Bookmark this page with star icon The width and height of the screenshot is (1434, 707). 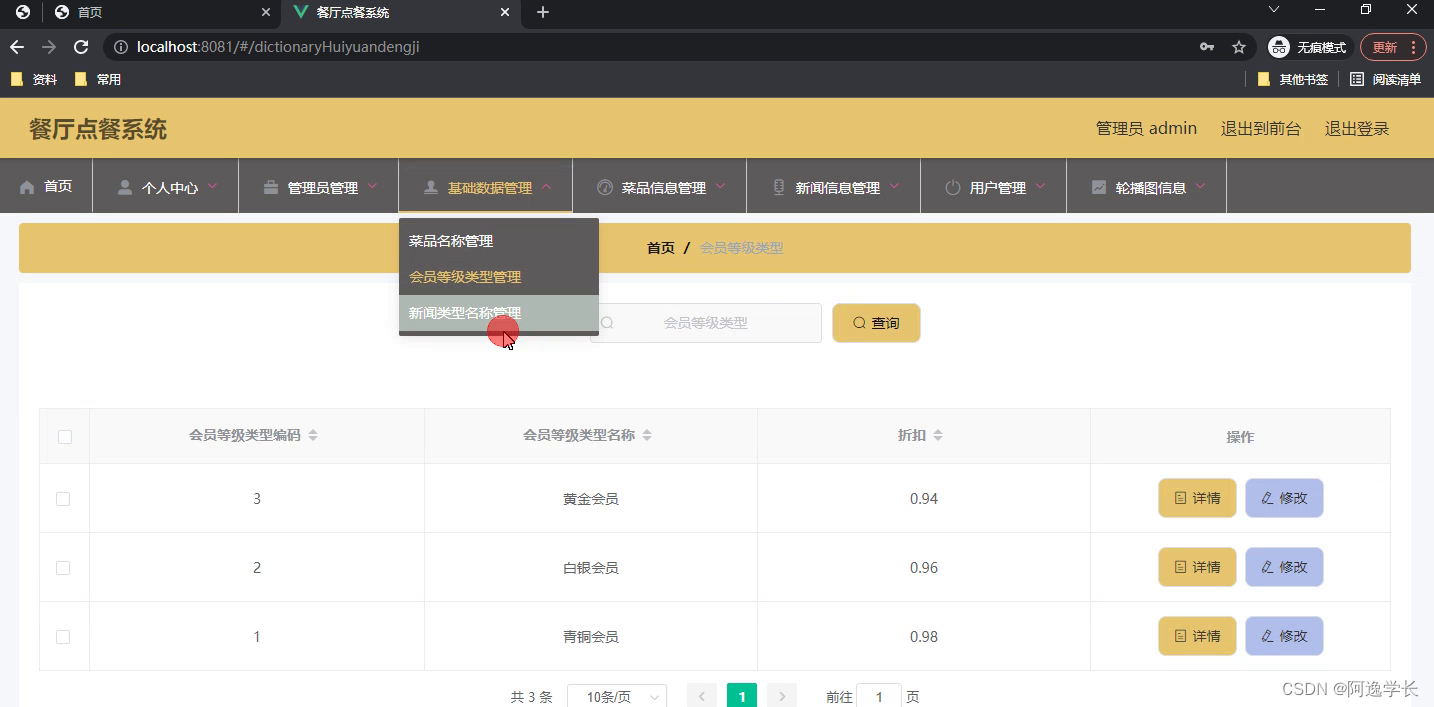coord(1239,47)
